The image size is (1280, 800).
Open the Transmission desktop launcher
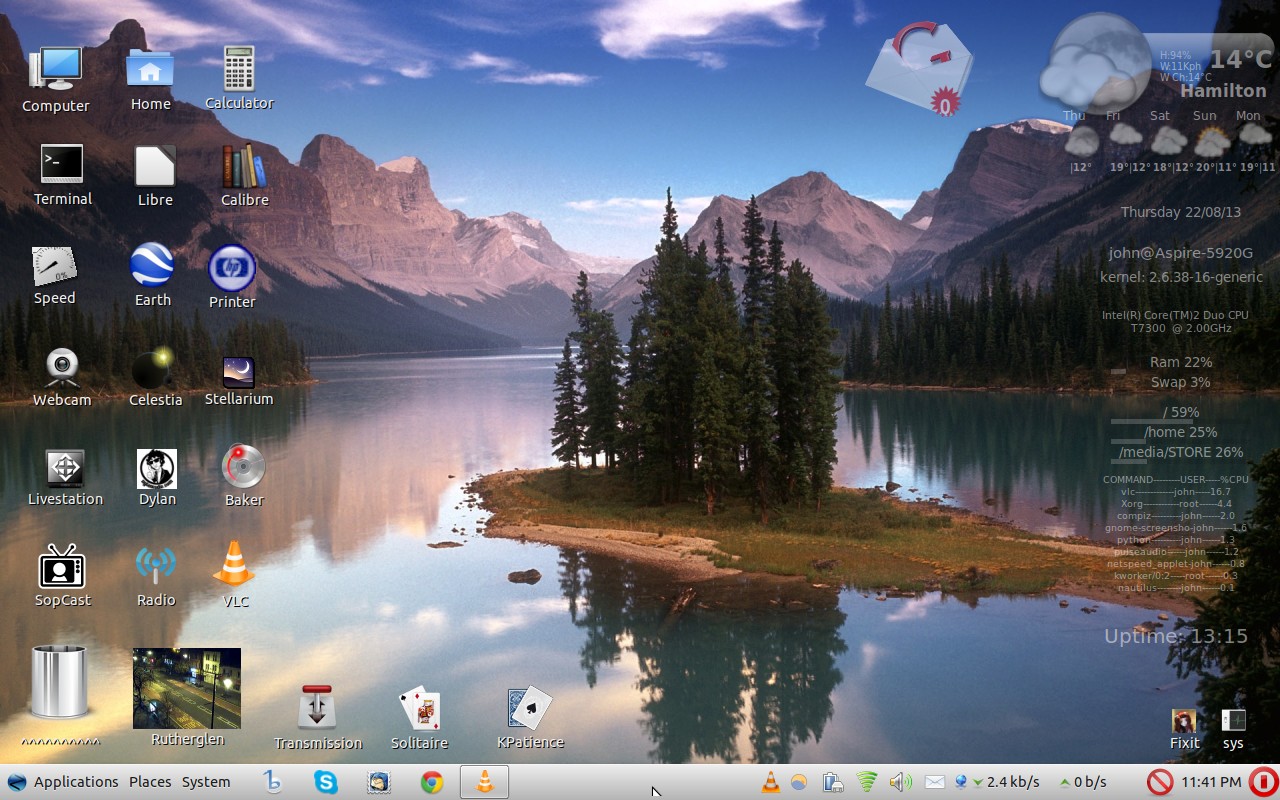[x=317, y=708]
